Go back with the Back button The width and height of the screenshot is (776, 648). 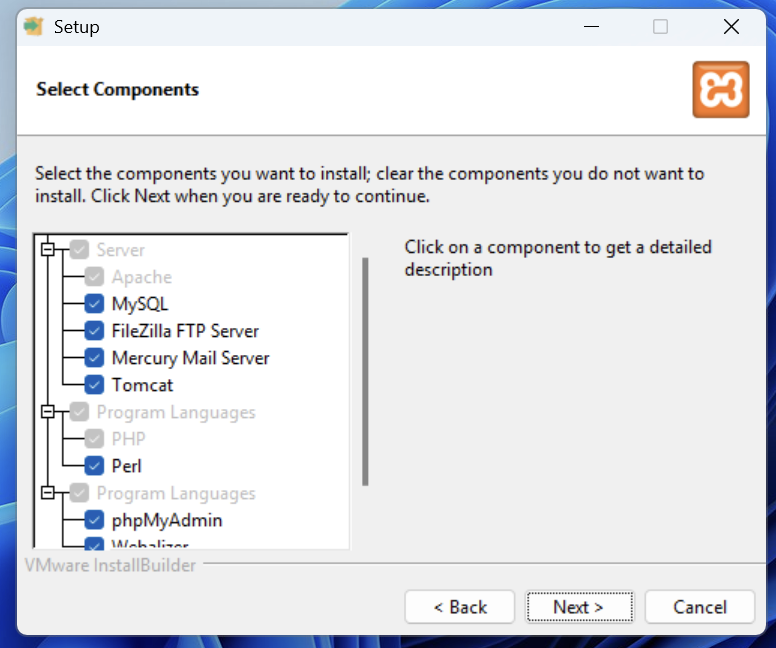pos(460,607)
